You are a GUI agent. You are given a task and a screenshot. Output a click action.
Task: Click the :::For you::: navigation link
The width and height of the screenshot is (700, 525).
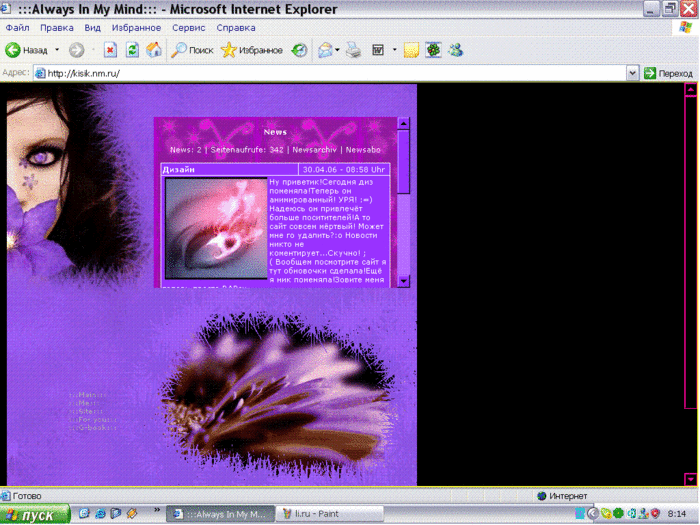pos(93,420)
